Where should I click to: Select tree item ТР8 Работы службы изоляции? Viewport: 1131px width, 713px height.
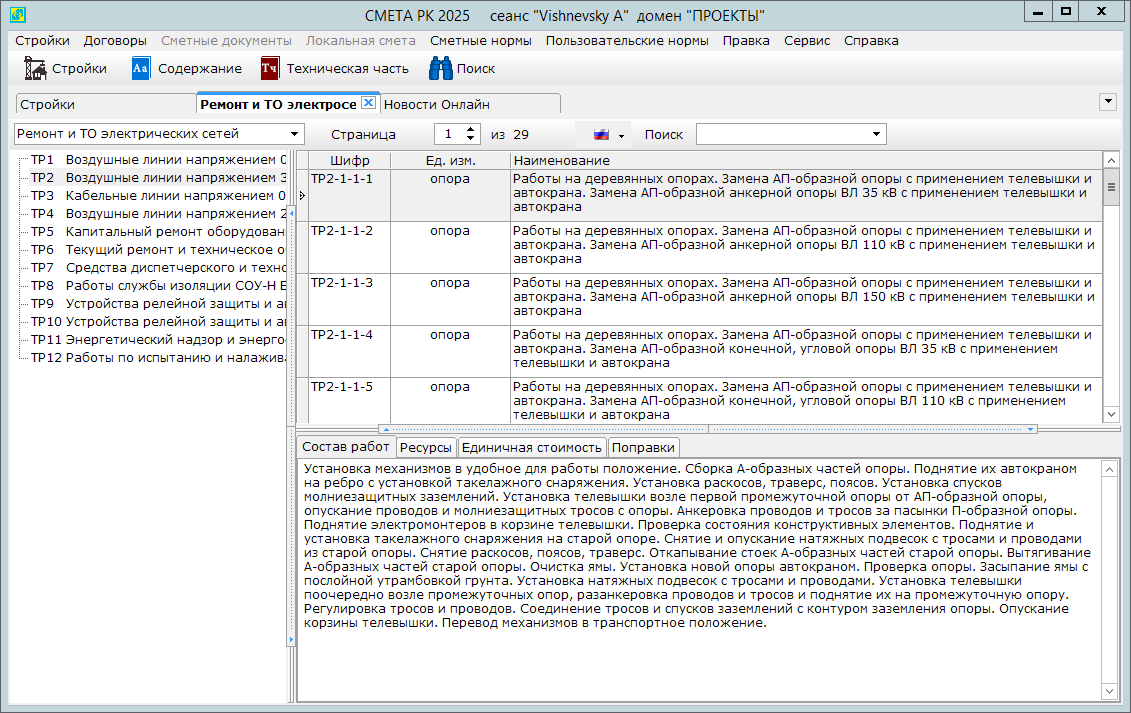pos(158,286)
